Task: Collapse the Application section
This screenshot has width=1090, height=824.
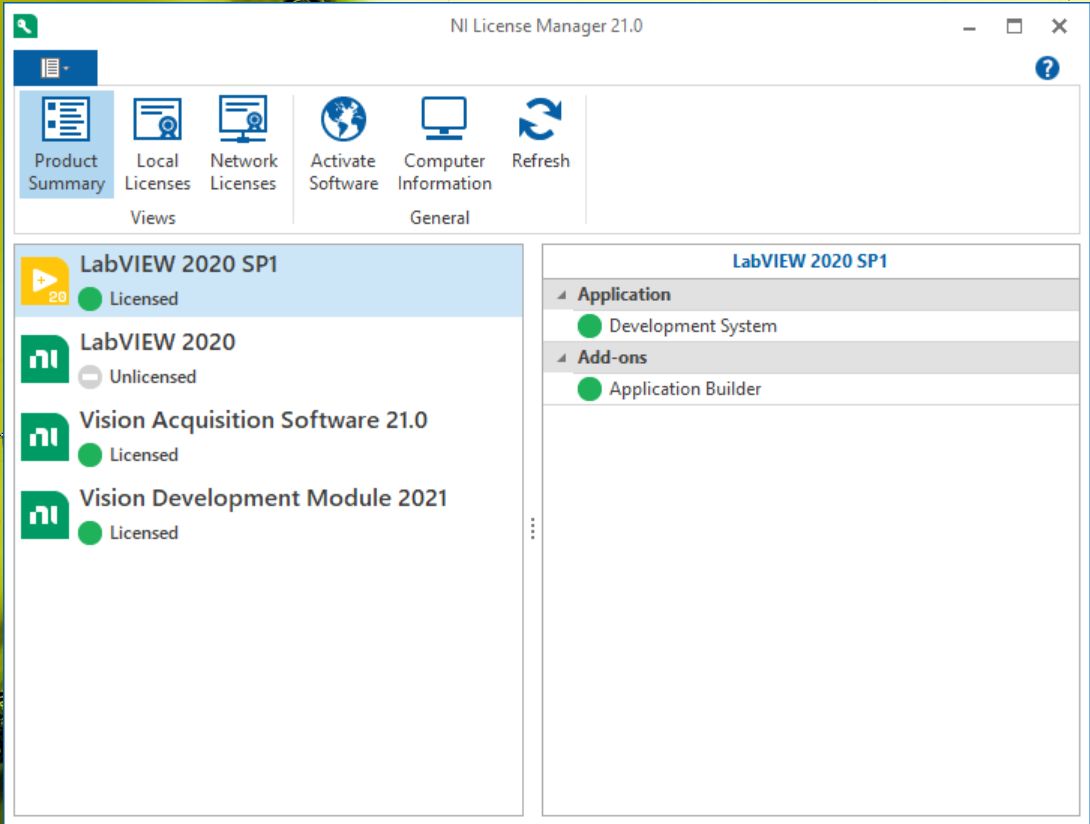Action: (x=562, y=295)
